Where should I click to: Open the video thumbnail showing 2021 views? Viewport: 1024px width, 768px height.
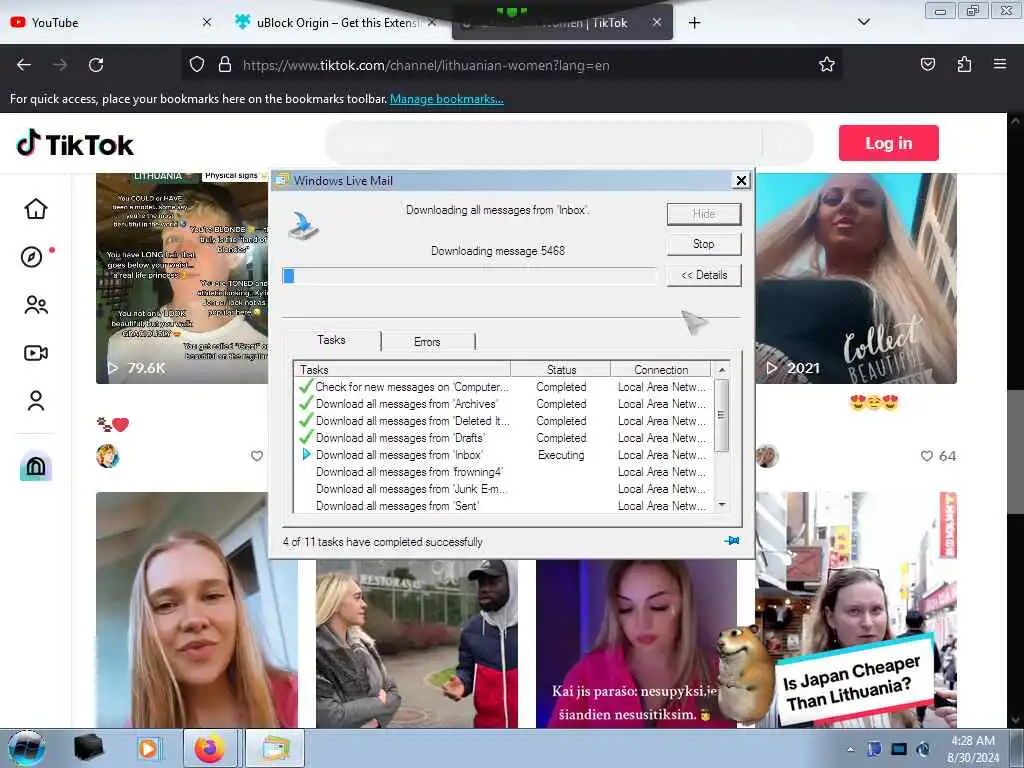pyautogui.click(x=856, y=278)
